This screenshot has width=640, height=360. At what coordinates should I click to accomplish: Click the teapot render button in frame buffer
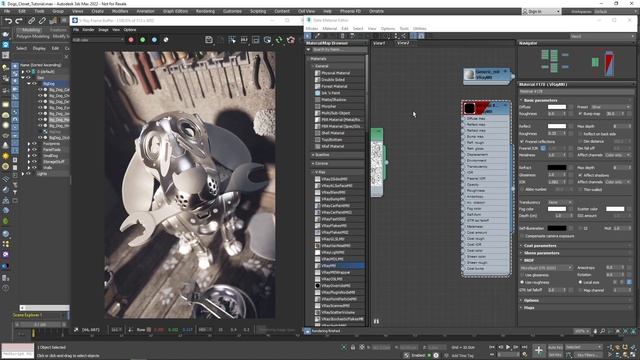pyautogui.click(x=291, y=40)
